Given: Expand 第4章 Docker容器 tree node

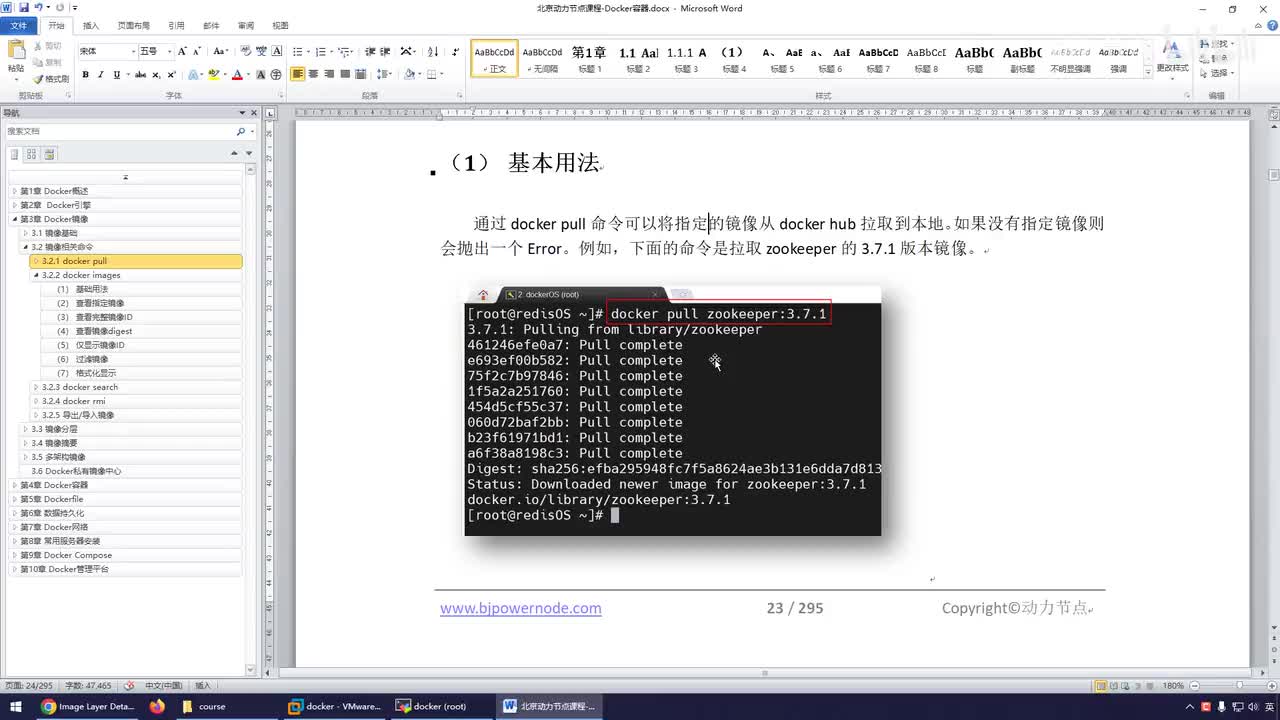Looking at the screenshot, I should click(14, 485).
